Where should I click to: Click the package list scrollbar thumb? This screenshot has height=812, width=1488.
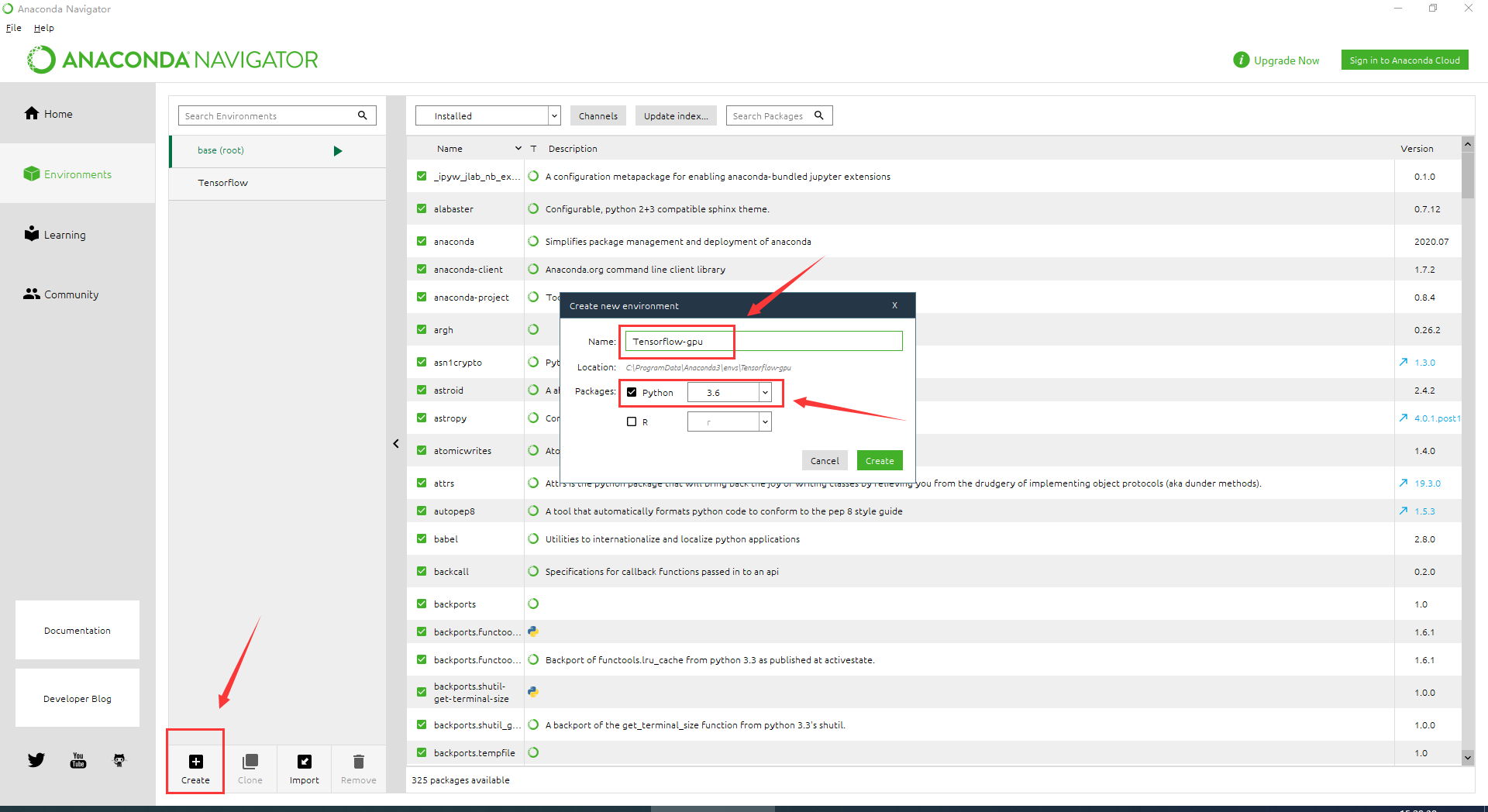[1468, 175]
